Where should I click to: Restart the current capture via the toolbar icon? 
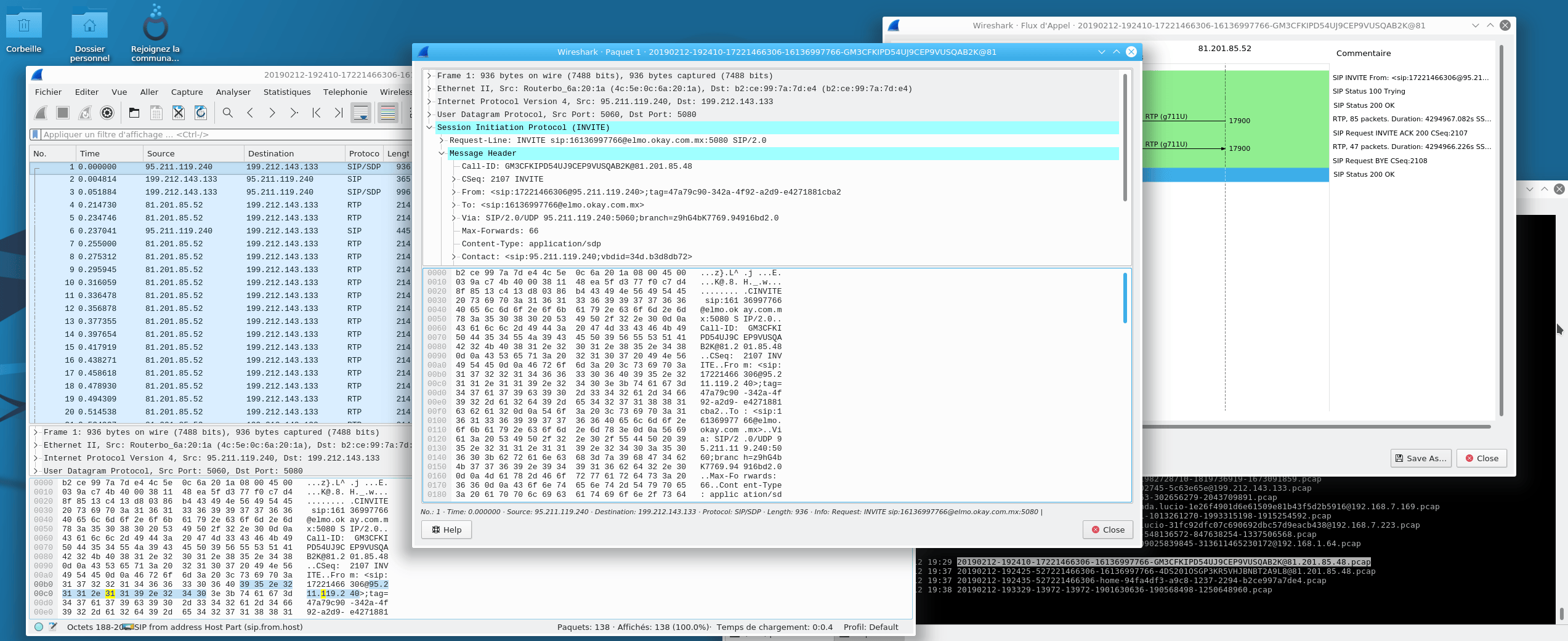point(85,113)
